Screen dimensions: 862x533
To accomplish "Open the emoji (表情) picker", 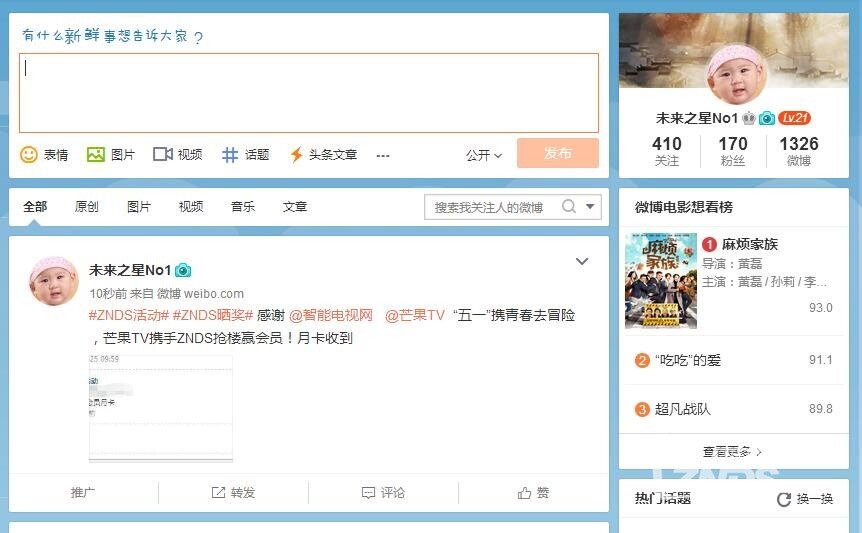I will point(44,154).
